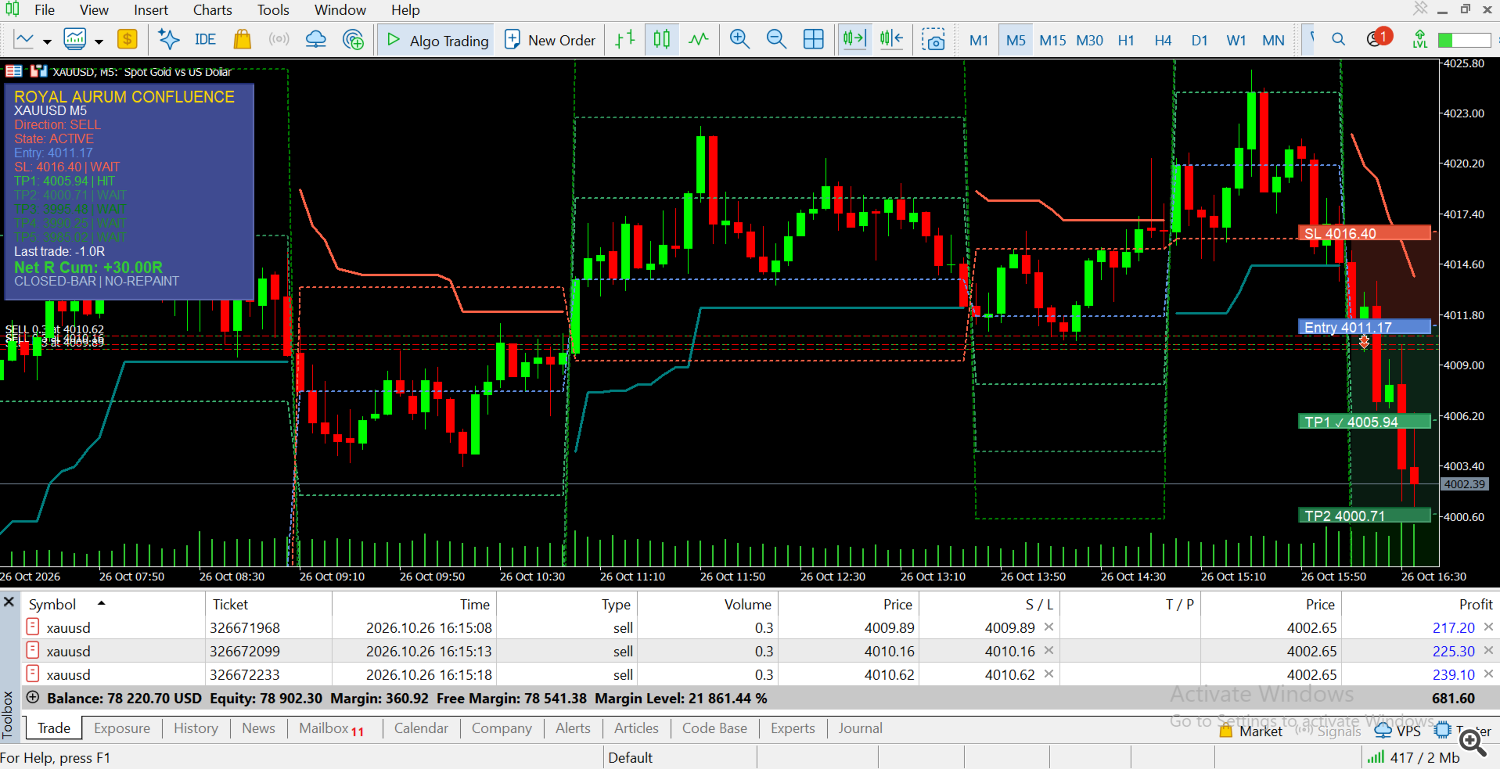Click the SL 4016.40 level label

[x=1365, y=233]
